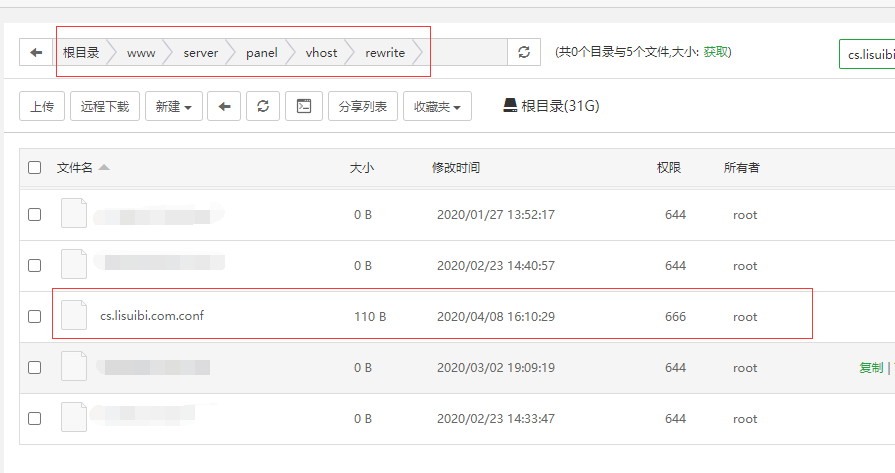This screenshot has height=473, width=895.
Task: Click the 上传 upload button
Action: point(42,106)
